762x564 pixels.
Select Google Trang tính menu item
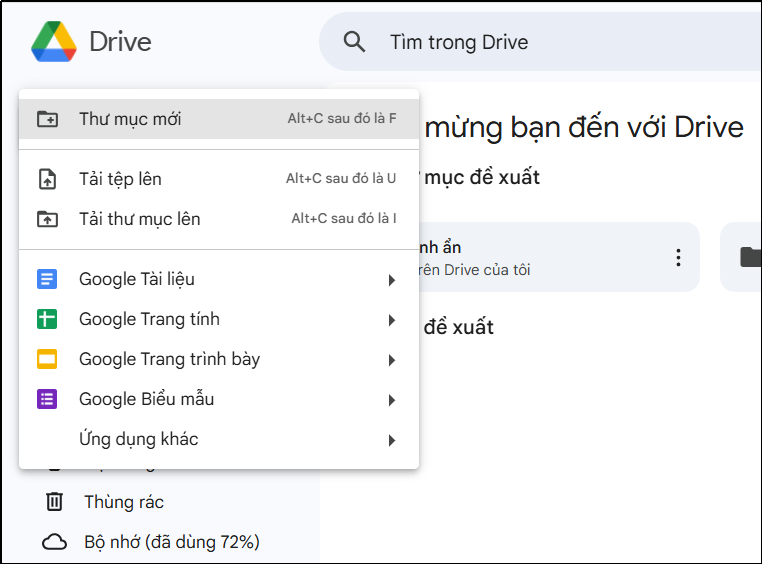point(219,319)
